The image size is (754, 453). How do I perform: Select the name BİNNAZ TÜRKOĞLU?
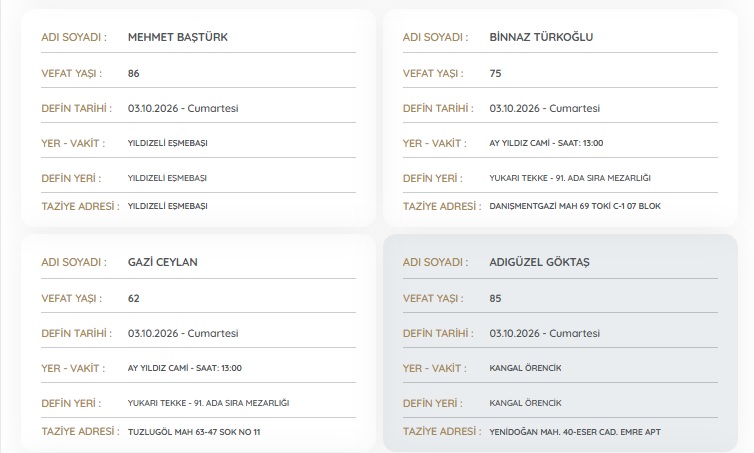[x=541, y=37]
